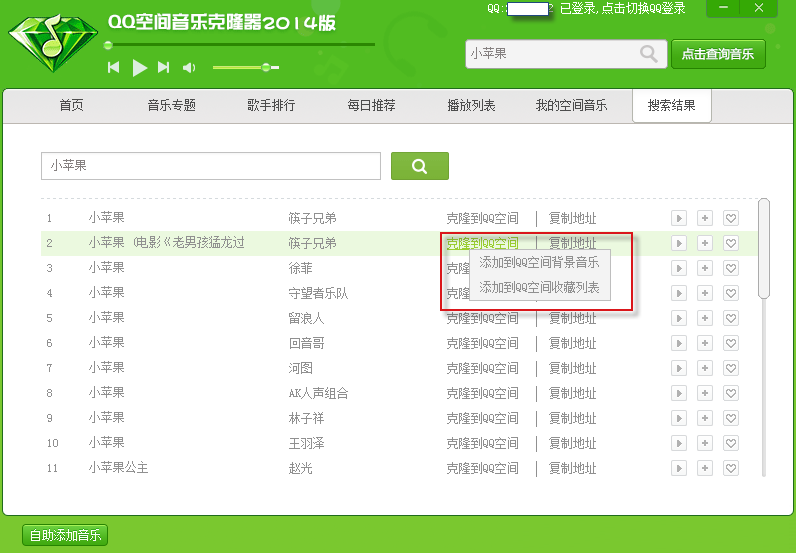Click 克隆到QQ空间 for row 1 筷子兄弟

(482, 218)
